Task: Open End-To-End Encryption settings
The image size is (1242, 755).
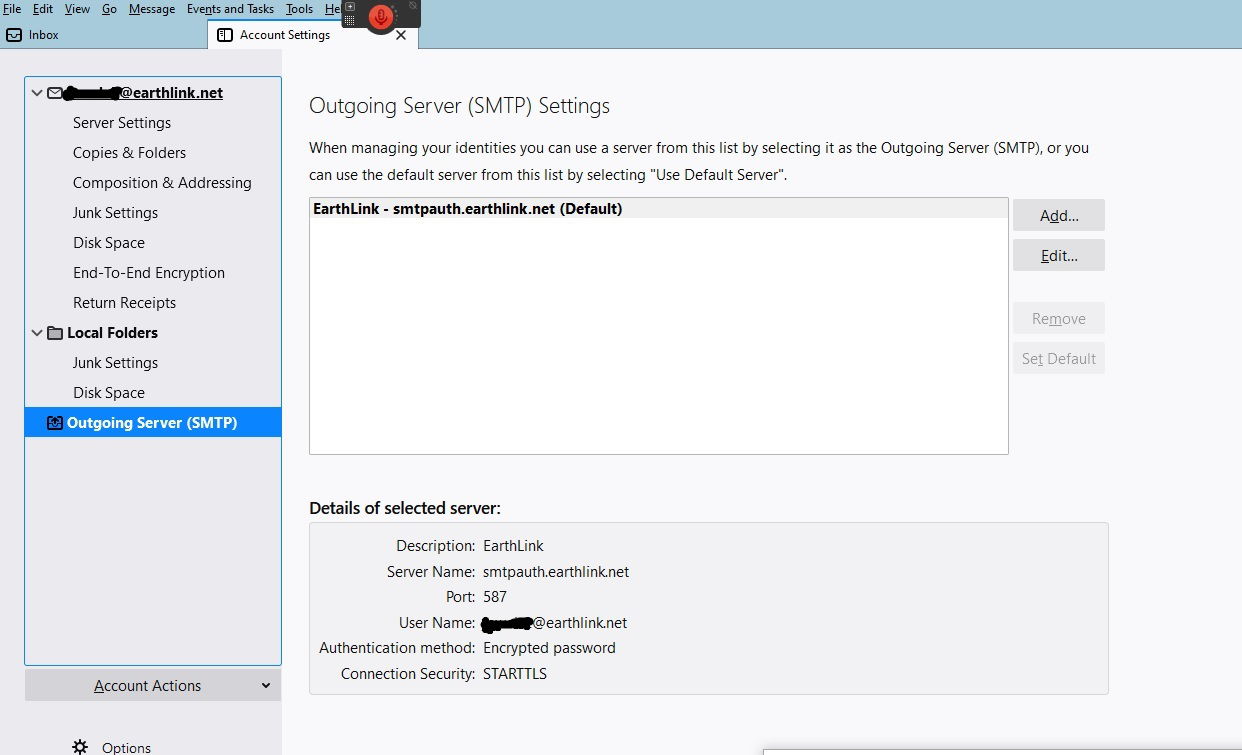Action: (149, 273)
